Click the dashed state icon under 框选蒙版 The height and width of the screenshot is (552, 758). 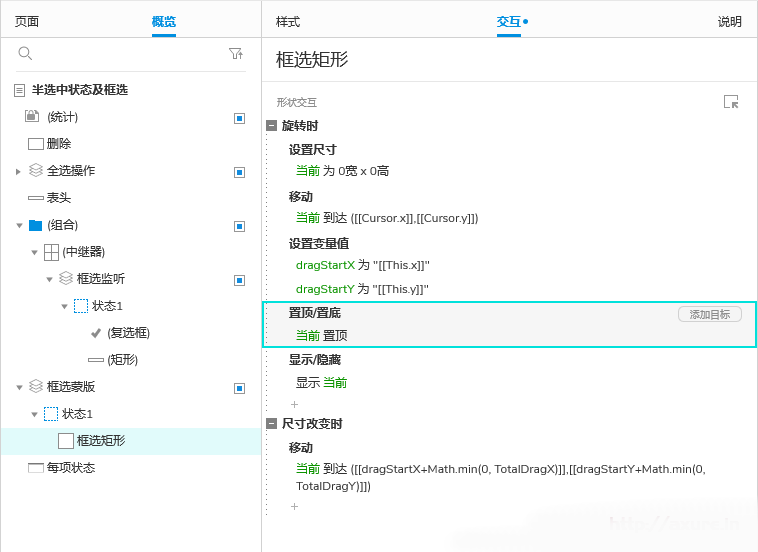(51, 414)
